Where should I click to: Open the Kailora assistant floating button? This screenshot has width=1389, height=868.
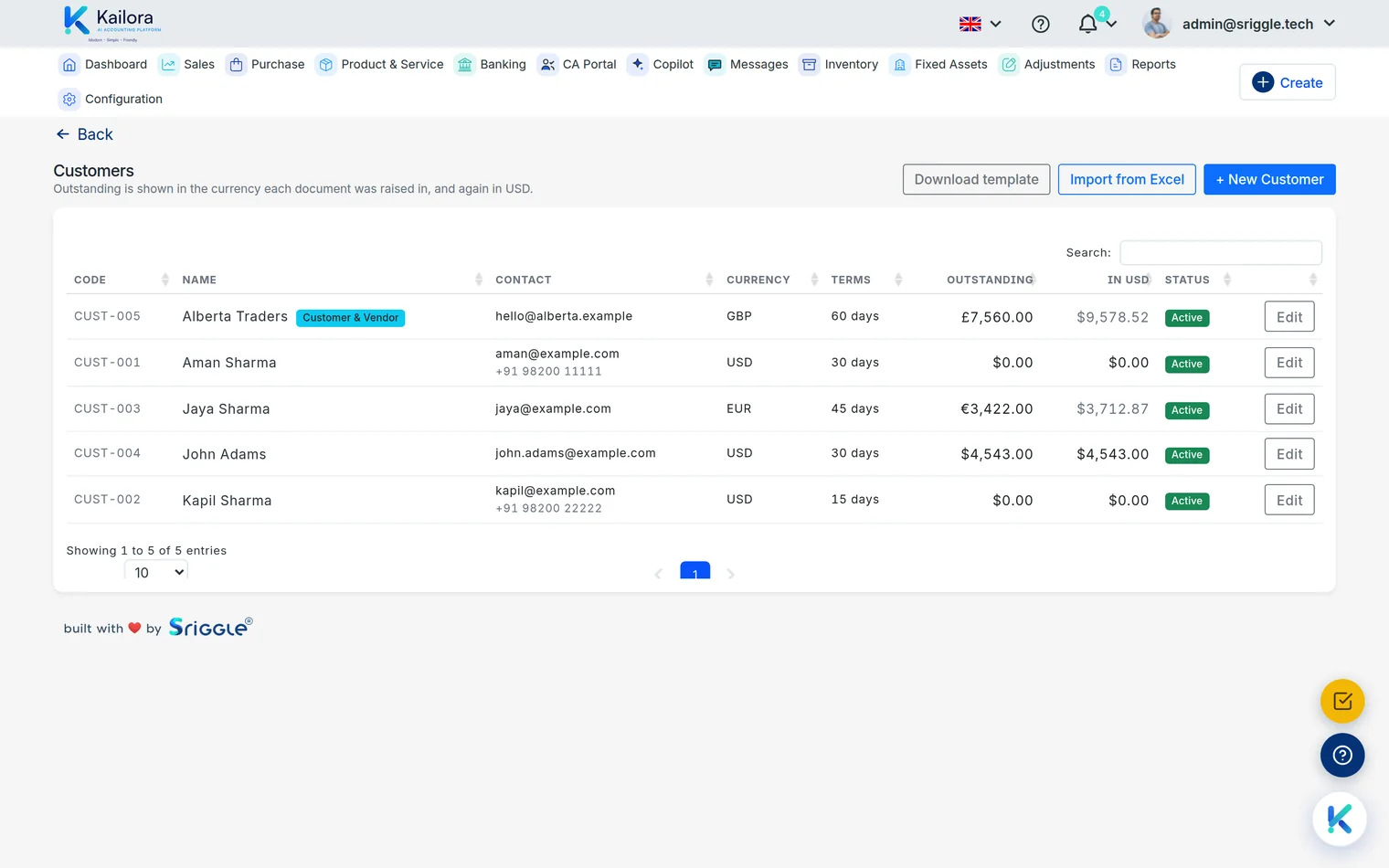pyautogui.click(x=1340, y=819)
